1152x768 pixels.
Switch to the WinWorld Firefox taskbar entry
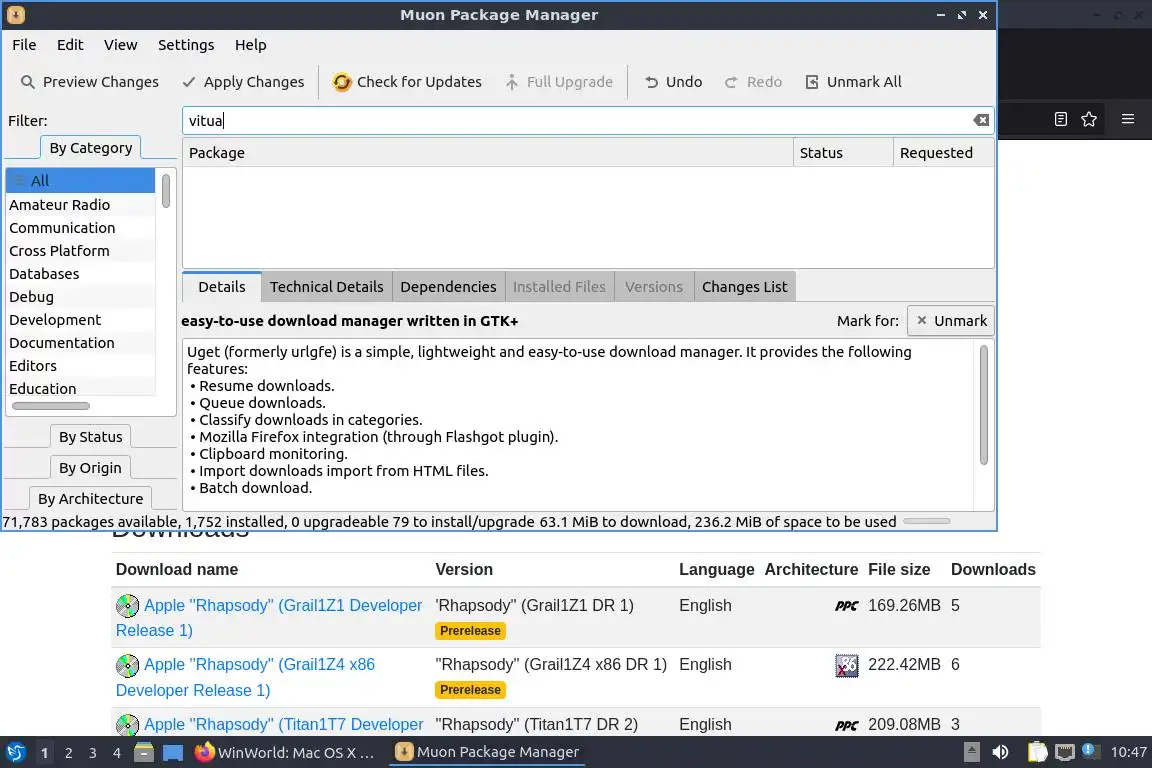(286, 753)
